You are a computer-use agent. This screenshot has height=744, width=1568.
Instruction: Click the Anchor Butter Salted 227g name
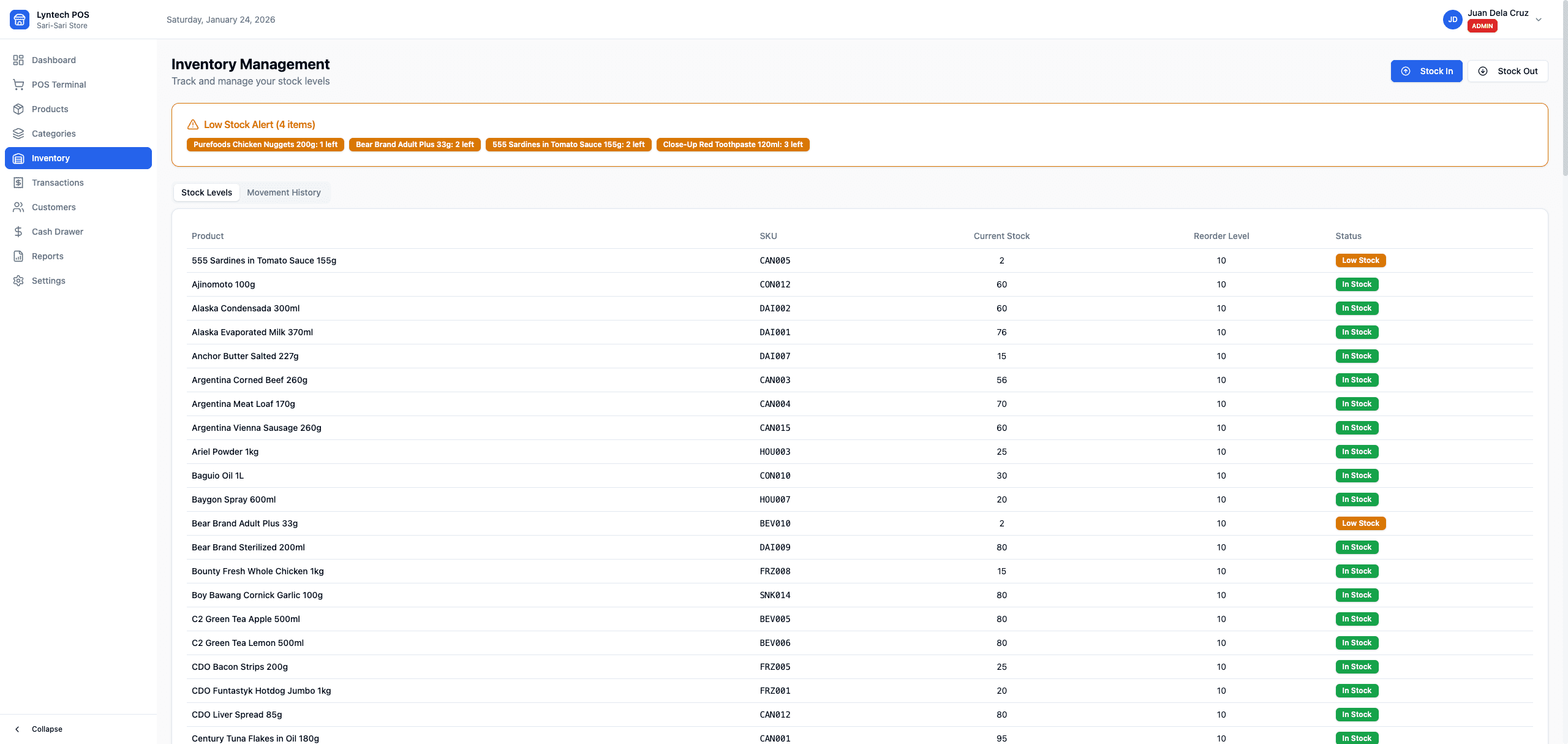245,356
